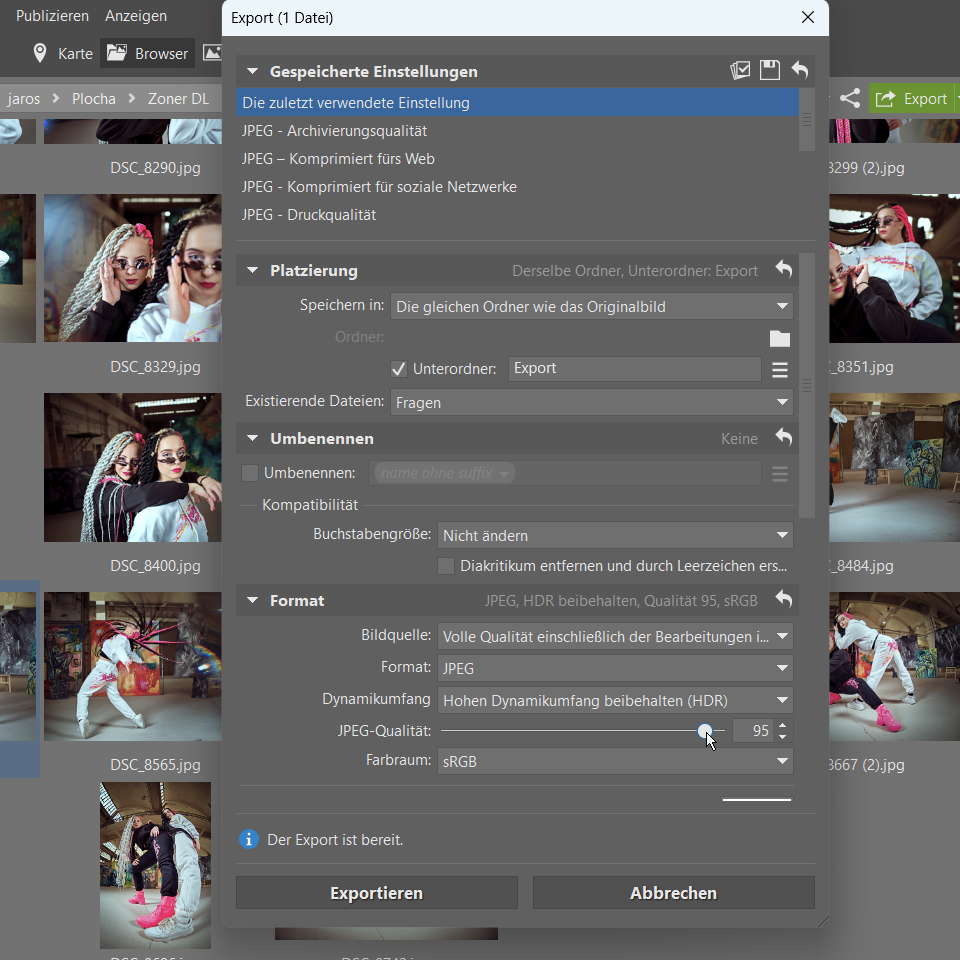Reset the Format section using its undo arrow
The image size is (960, 960).
pyautogui.click(x=783, y=600)
